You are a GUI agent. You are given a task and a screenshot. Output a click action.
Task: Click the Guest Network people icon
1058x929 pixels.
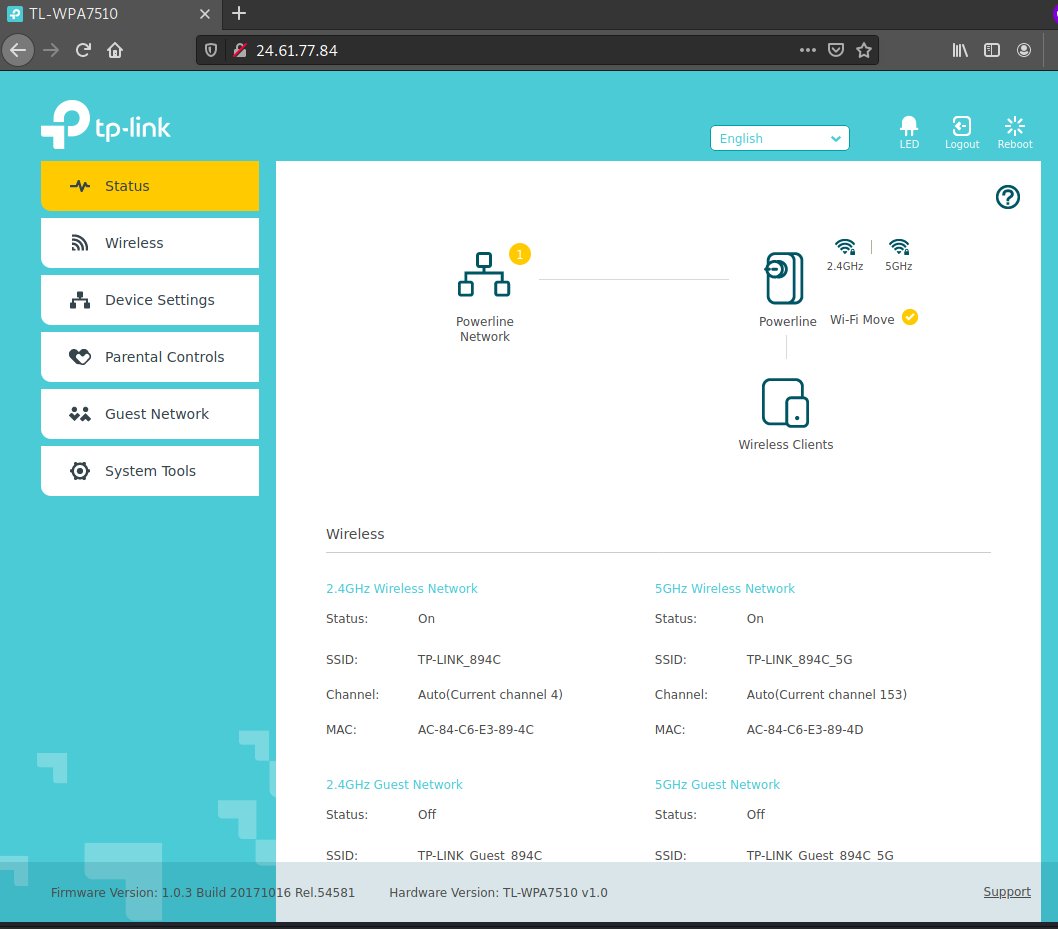tap(79, 413)
